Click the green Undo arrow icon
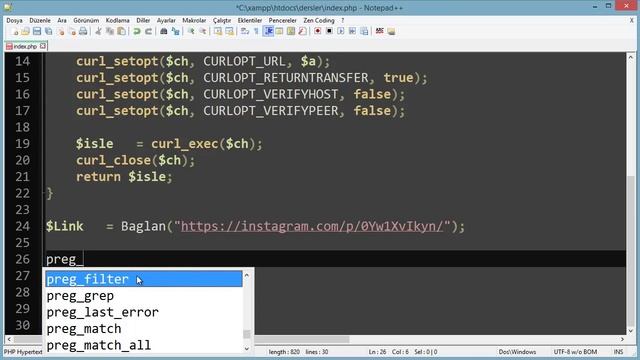Screen dimensions: 640x360 coord(137,31)
